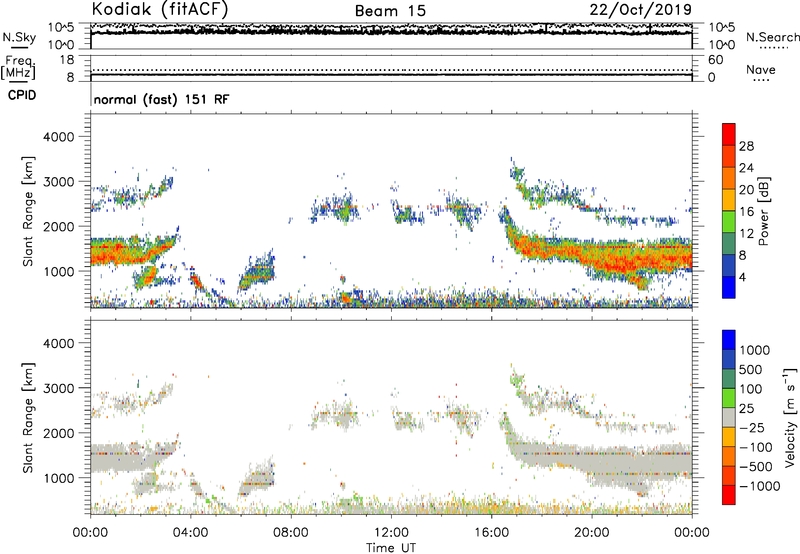Click the "1000" velocity scale value
The height and width of the screenshot is (554, 800).
(x=755, y=350)
